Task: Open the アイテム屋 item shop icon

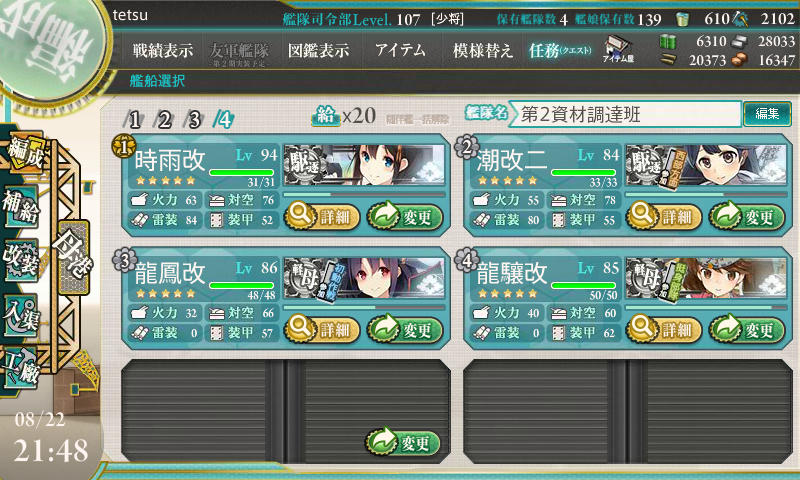Action: [x=618, y=50]
